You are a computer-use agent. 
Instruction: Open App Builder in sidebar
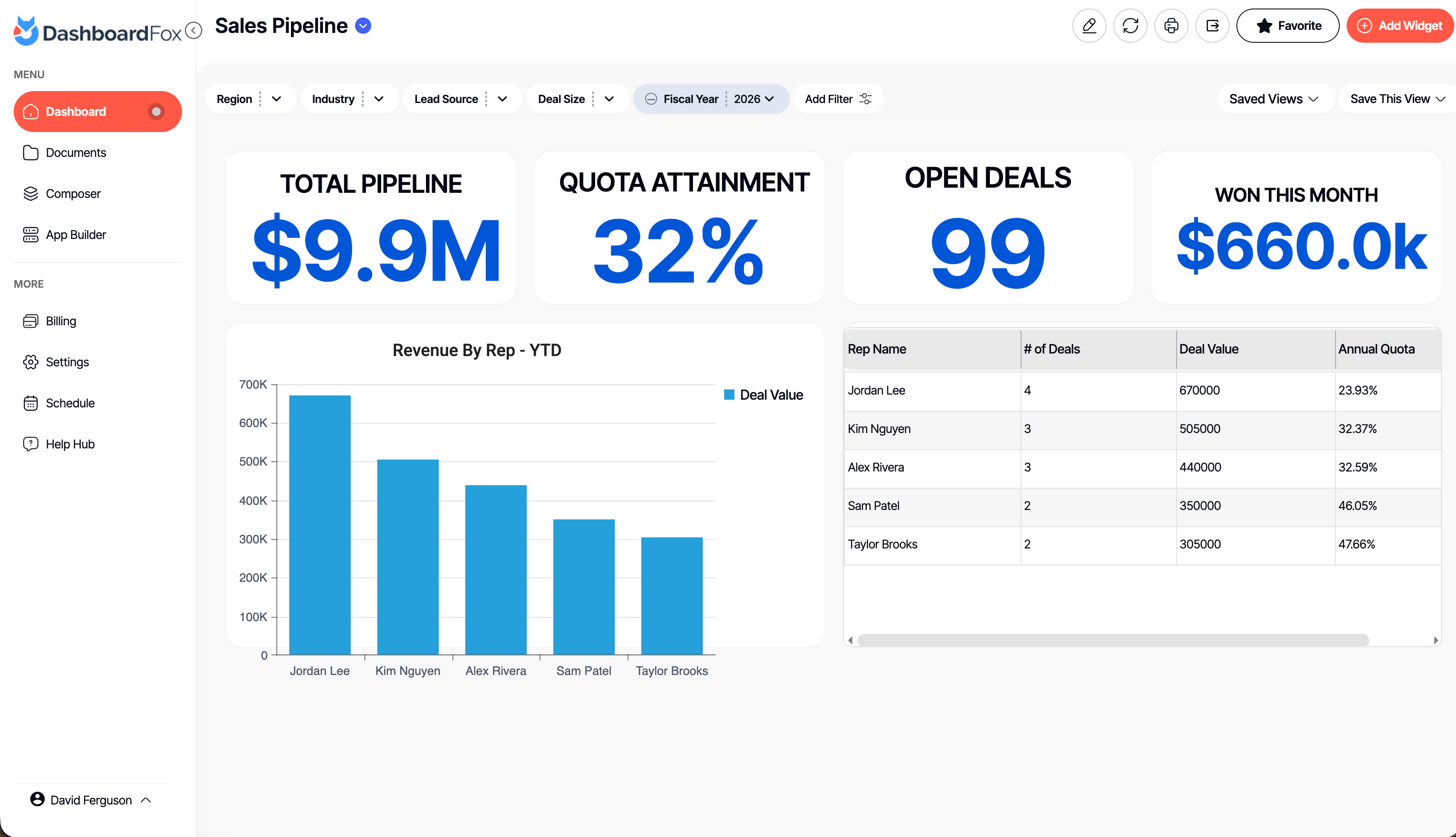(76, 235)
